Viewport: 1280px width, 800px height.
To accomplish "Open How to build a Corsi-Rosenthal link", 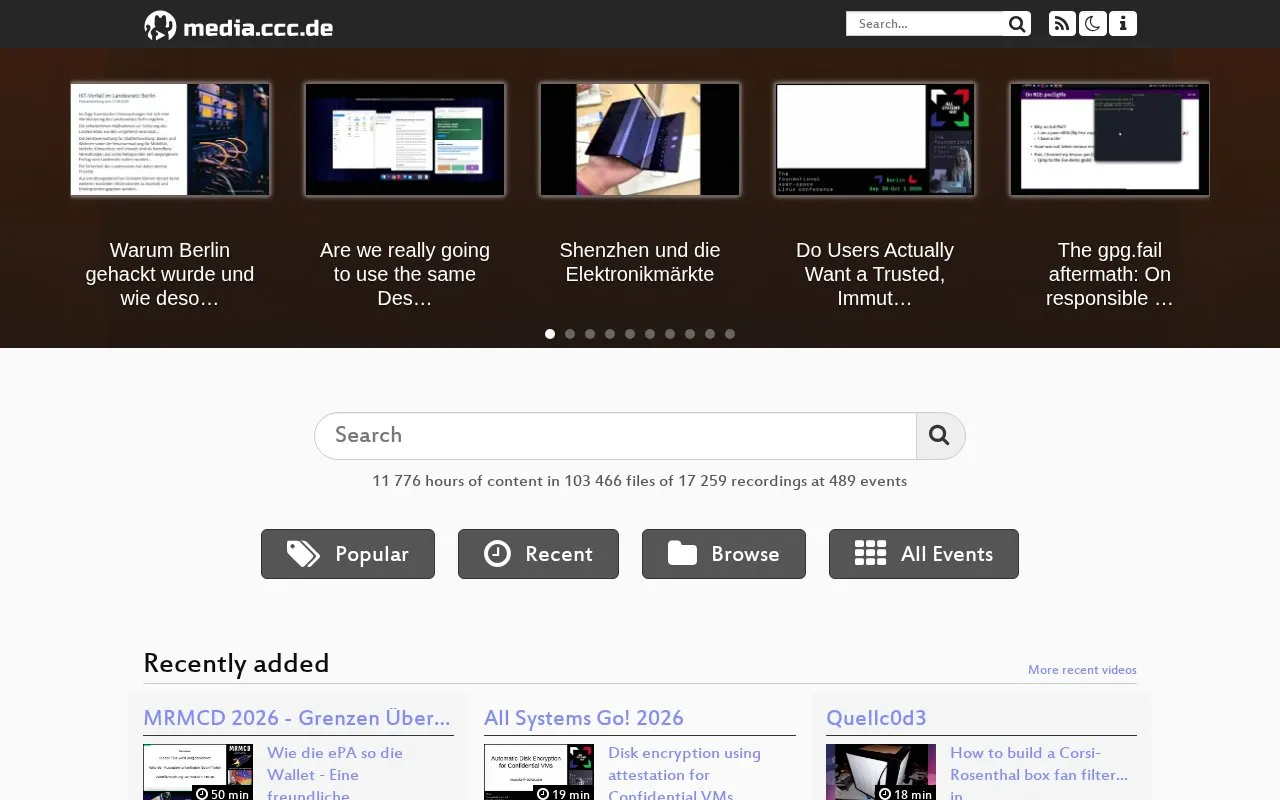I will (x=1039, y=773).
